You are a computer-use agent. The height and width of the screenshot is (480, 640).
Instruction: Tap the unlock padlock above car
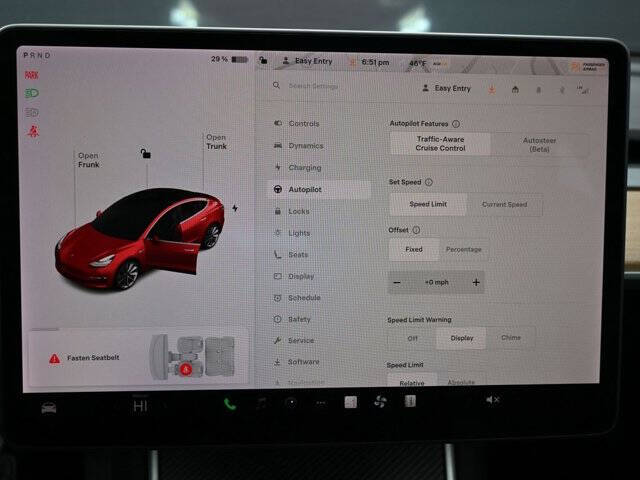point(146,153)
